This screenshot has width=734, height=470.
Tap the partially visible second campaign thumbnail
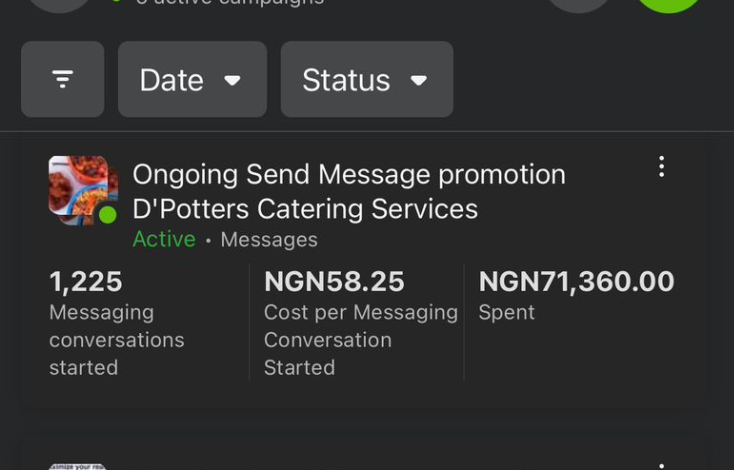(78, 467)
